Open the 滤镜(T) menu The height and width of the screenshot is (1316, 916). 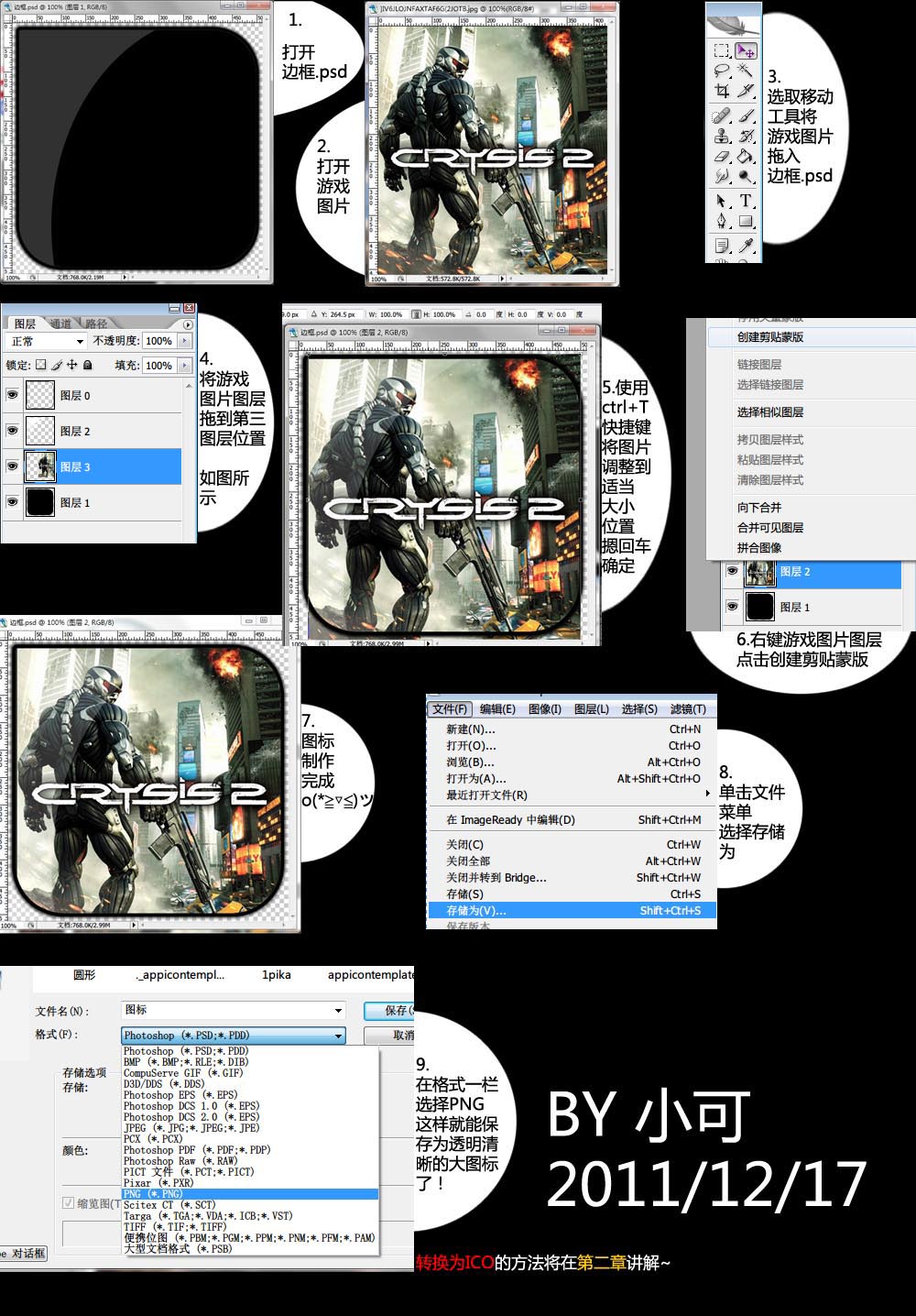click(x=688, y=709)
